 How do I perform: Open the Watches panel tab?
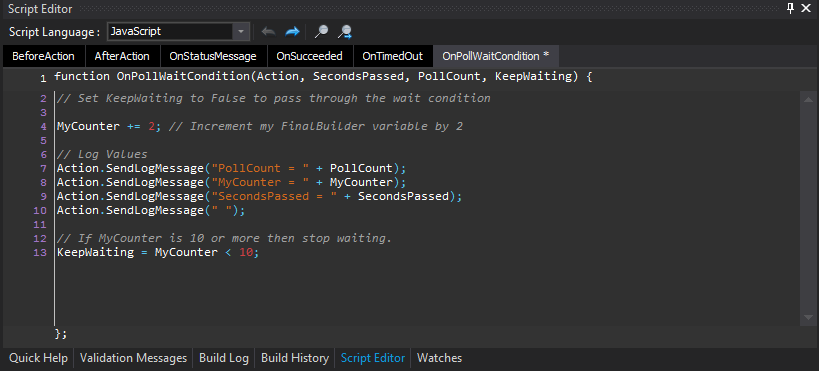click(439, 358)
